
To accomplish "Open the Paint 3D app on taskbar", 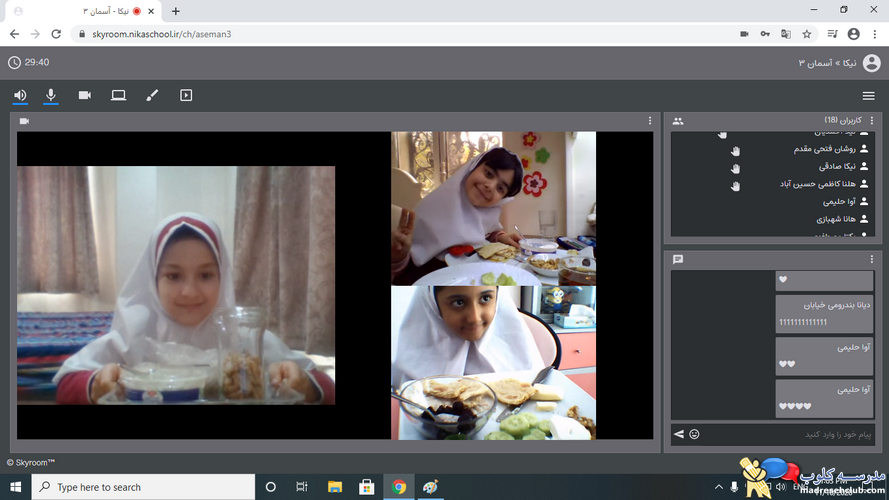I will tap(430, 487).
